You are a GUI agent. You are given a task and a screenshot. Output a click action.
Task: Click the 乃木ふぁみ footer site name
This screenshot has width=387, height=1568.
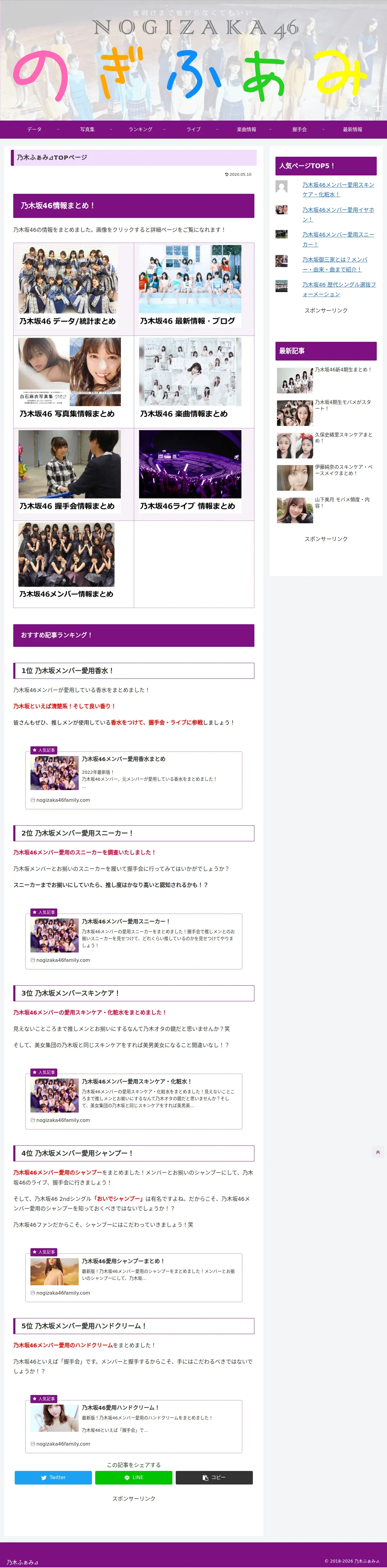pos(22,1563)
